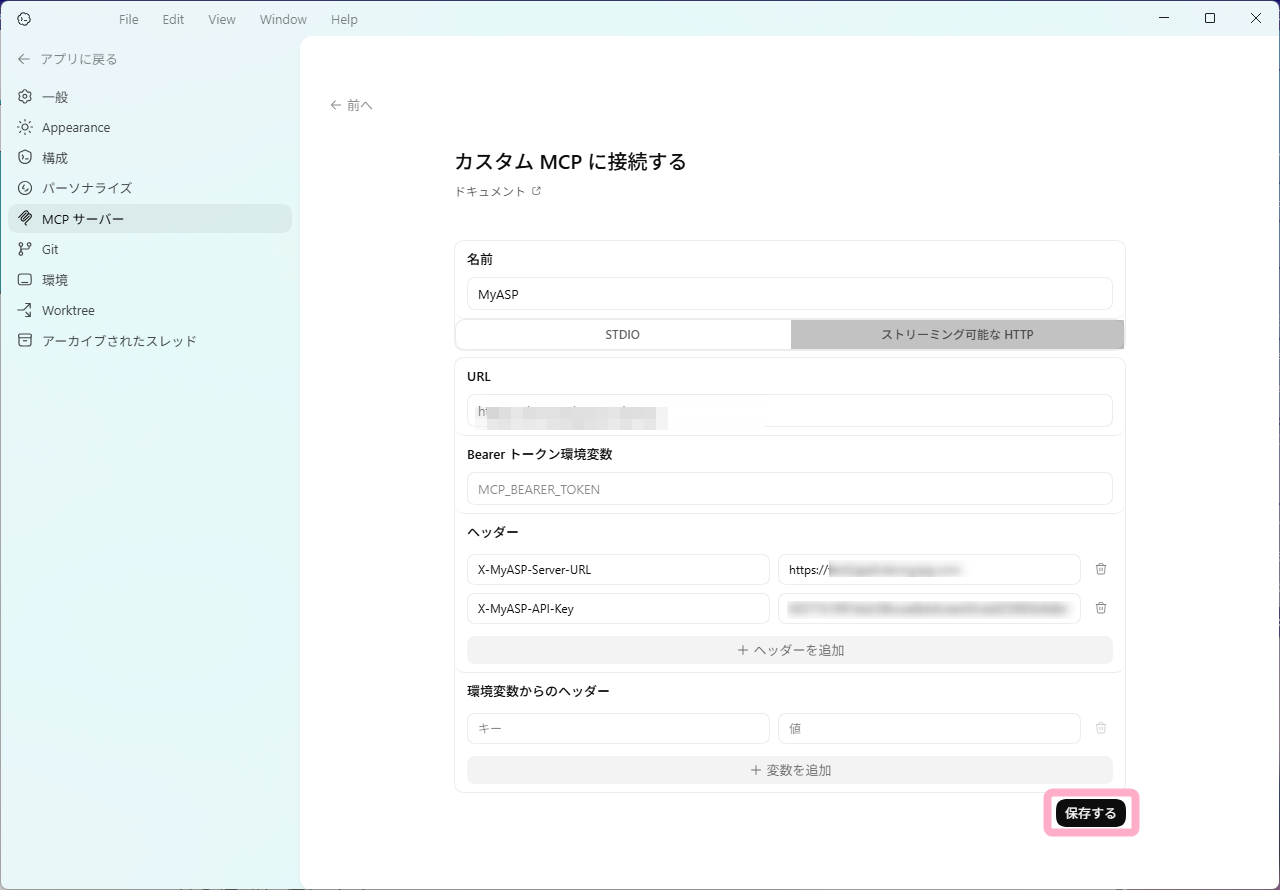Open the Worktree icon in sidebar
The image size is (1280, 890).
(x=25, y=310)
